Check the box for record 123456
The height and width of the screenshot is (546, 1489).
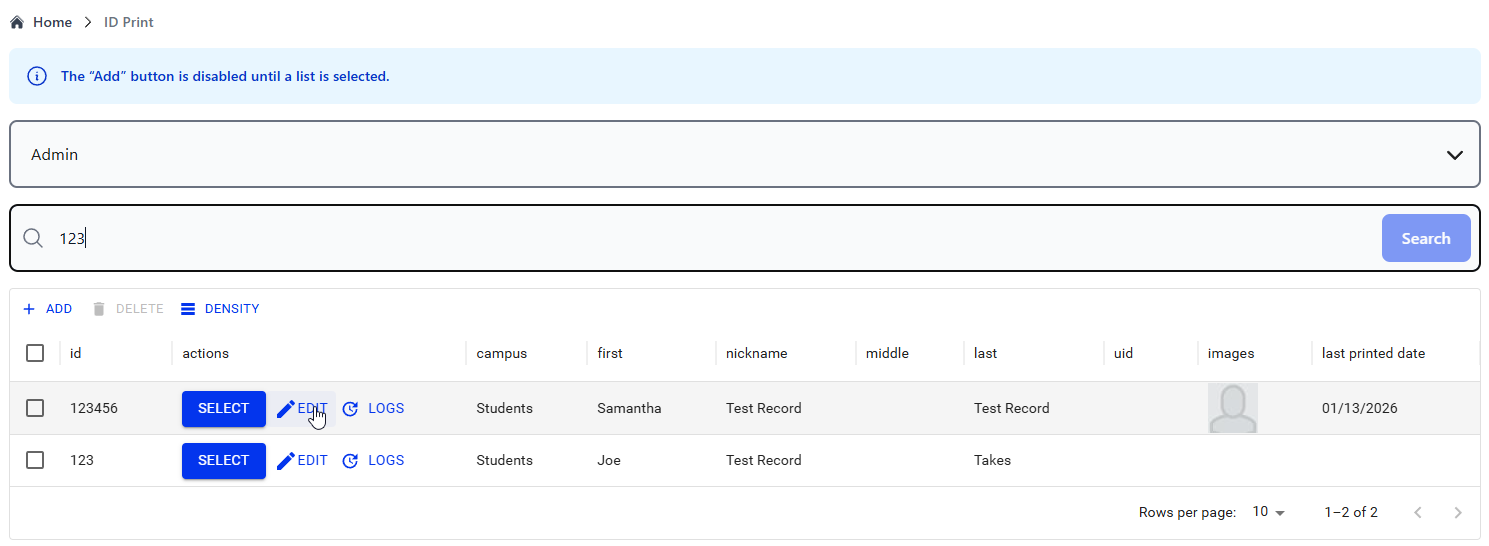tap(35, 408)
